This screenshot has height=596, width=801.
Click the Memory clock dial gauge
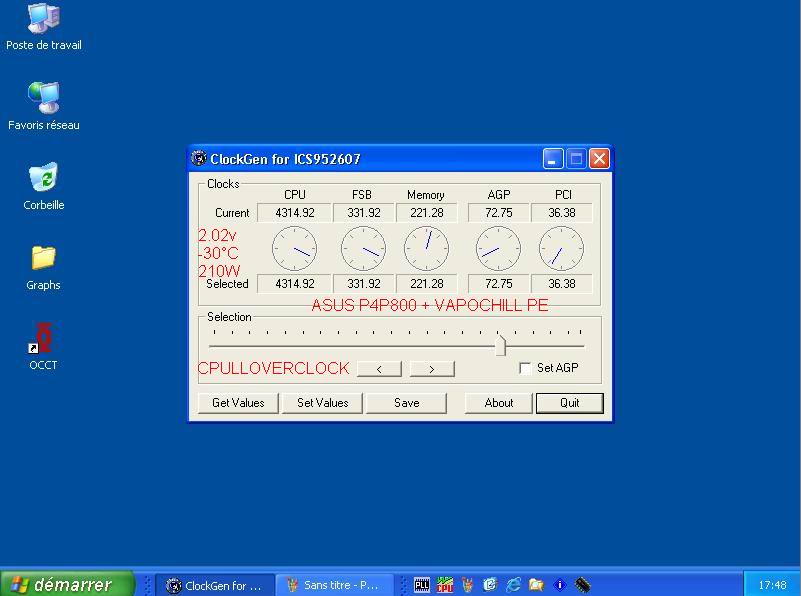point(427,249)
